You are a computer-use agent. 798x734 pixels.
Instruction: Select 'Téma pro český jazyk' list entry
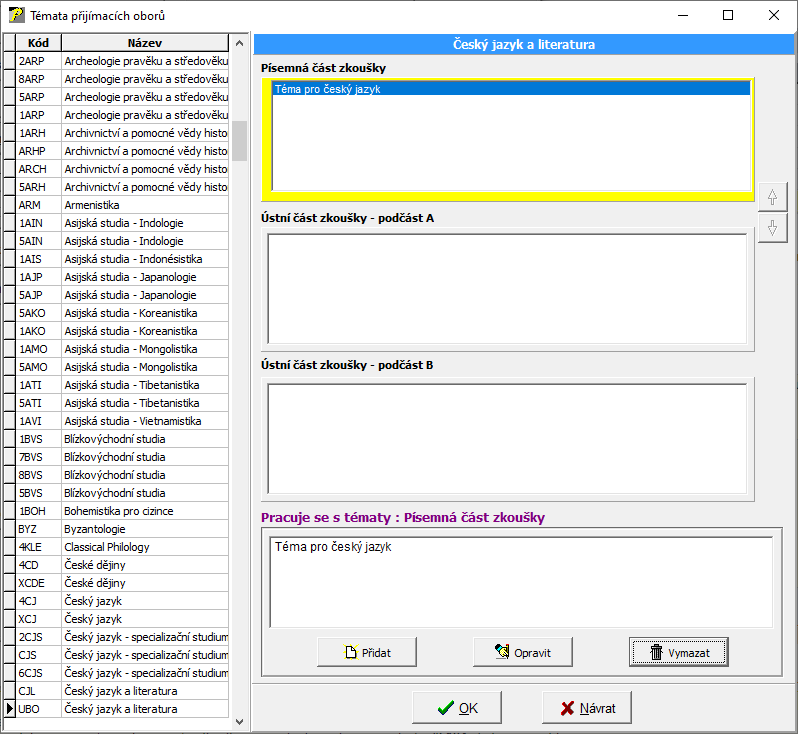tap(510, 89)
